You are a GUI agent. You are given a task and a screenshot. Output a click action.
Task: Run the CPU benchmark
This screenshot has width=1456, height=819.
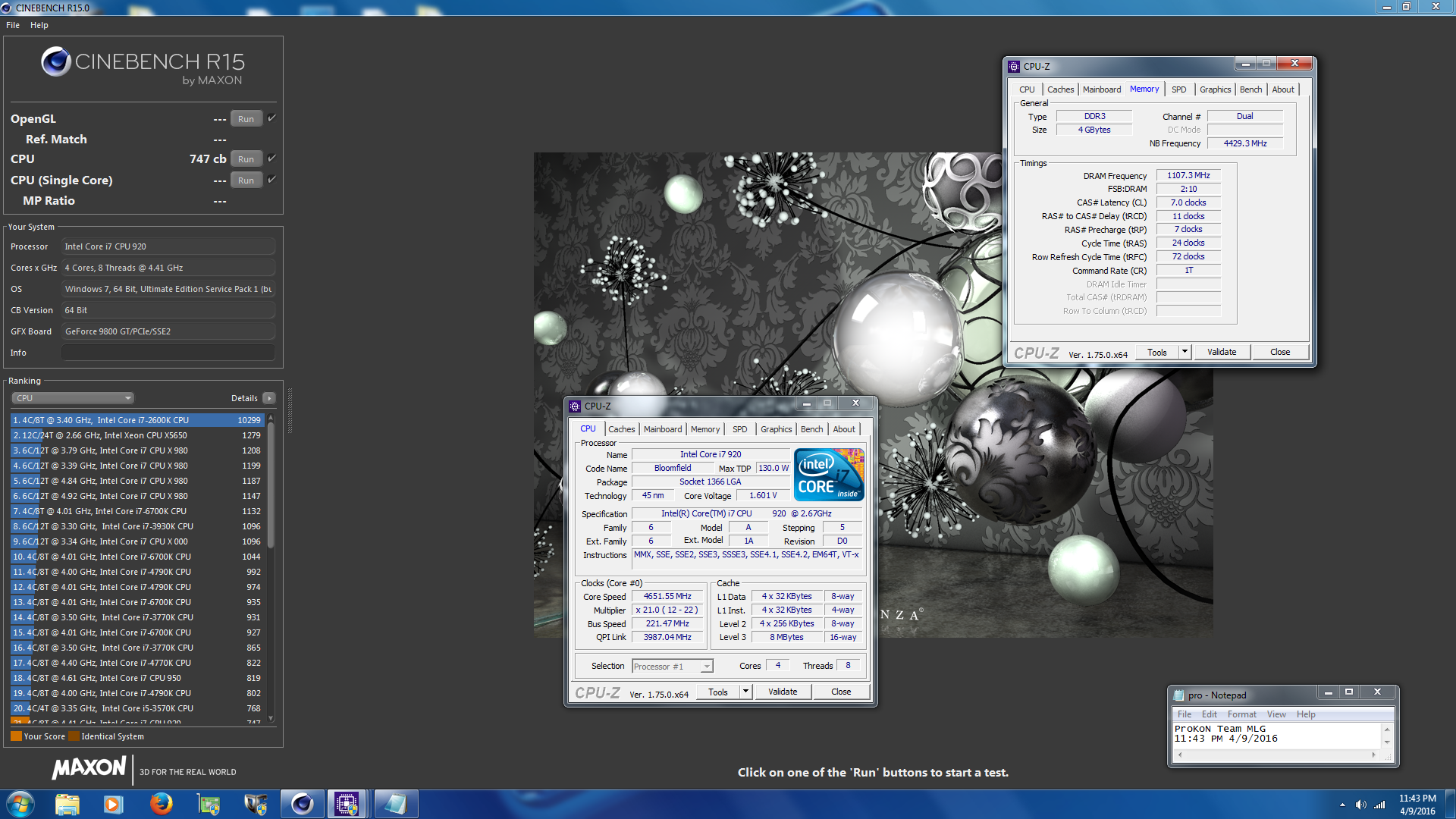point(246,158)
